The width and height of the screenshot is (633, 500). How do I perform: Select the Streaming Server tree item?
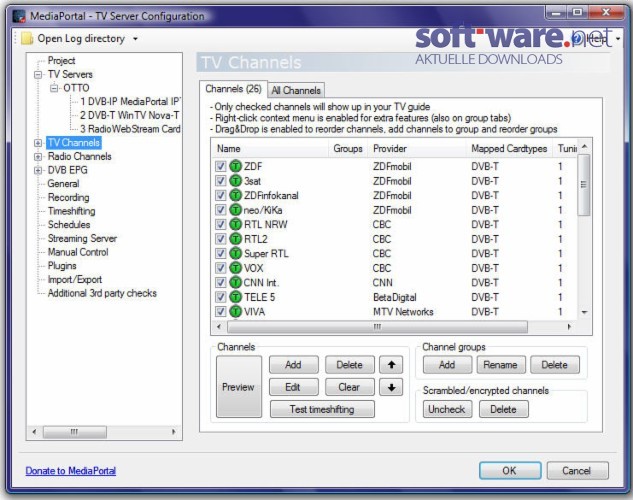pos(82,238)
